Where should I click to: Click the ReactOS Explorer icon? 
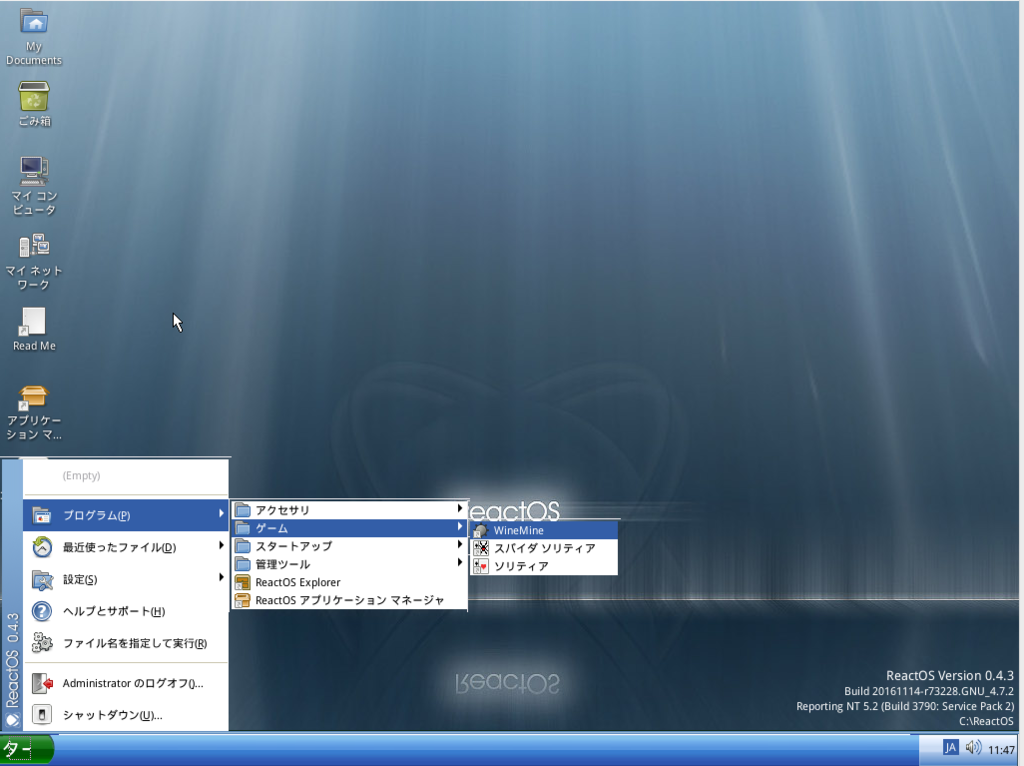242,582
